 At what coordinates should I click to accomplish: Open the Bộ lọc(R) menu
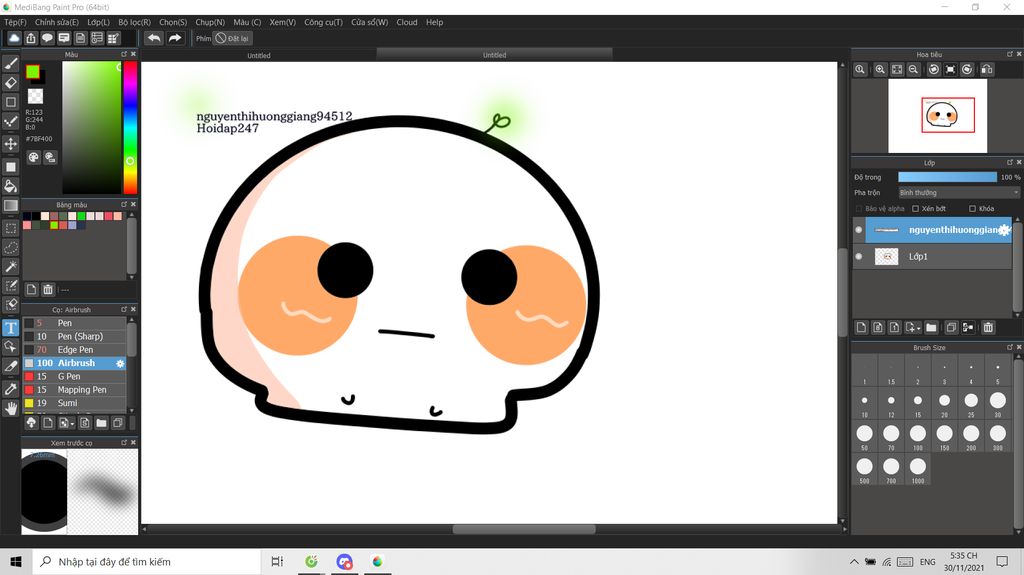135,22
